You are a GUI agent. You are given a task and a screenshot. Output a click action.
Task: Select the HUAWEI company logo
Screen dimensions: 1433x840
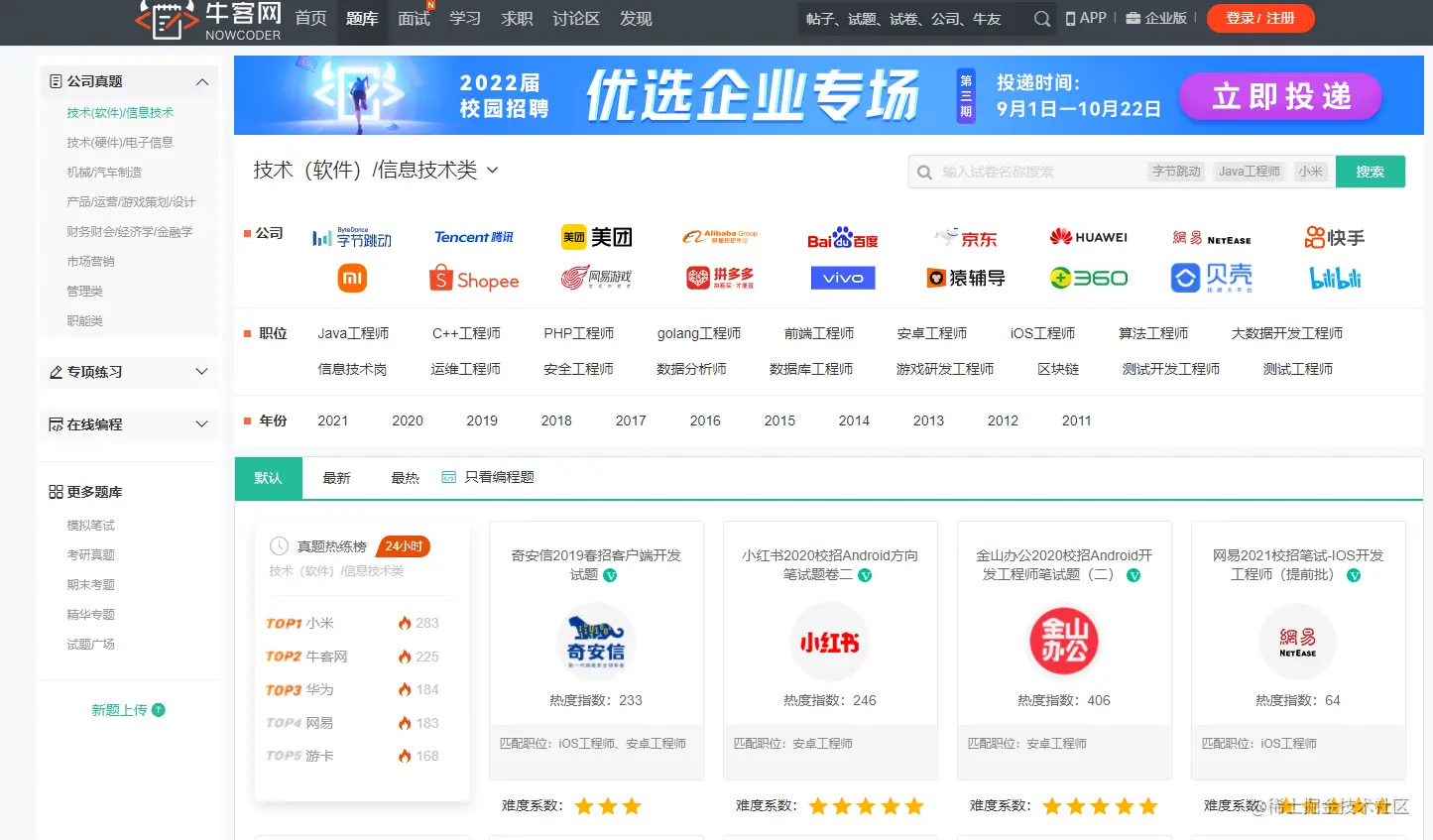(x=1088, y=237)
